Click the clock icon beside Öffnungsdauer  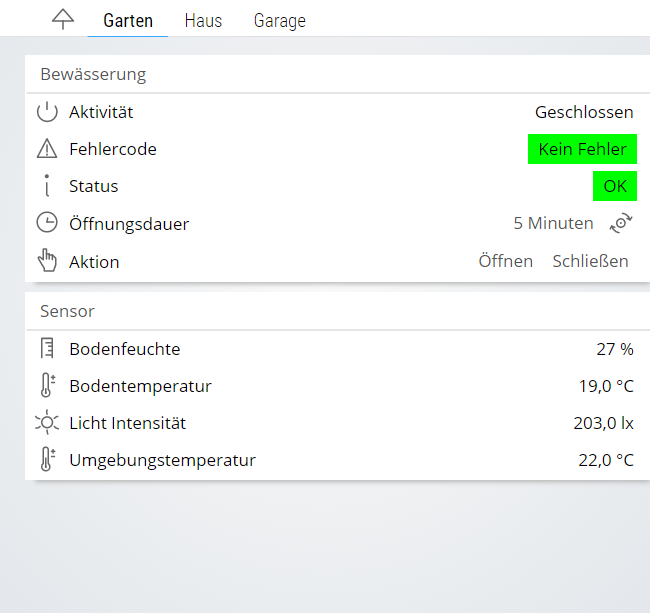coord(47,223)
